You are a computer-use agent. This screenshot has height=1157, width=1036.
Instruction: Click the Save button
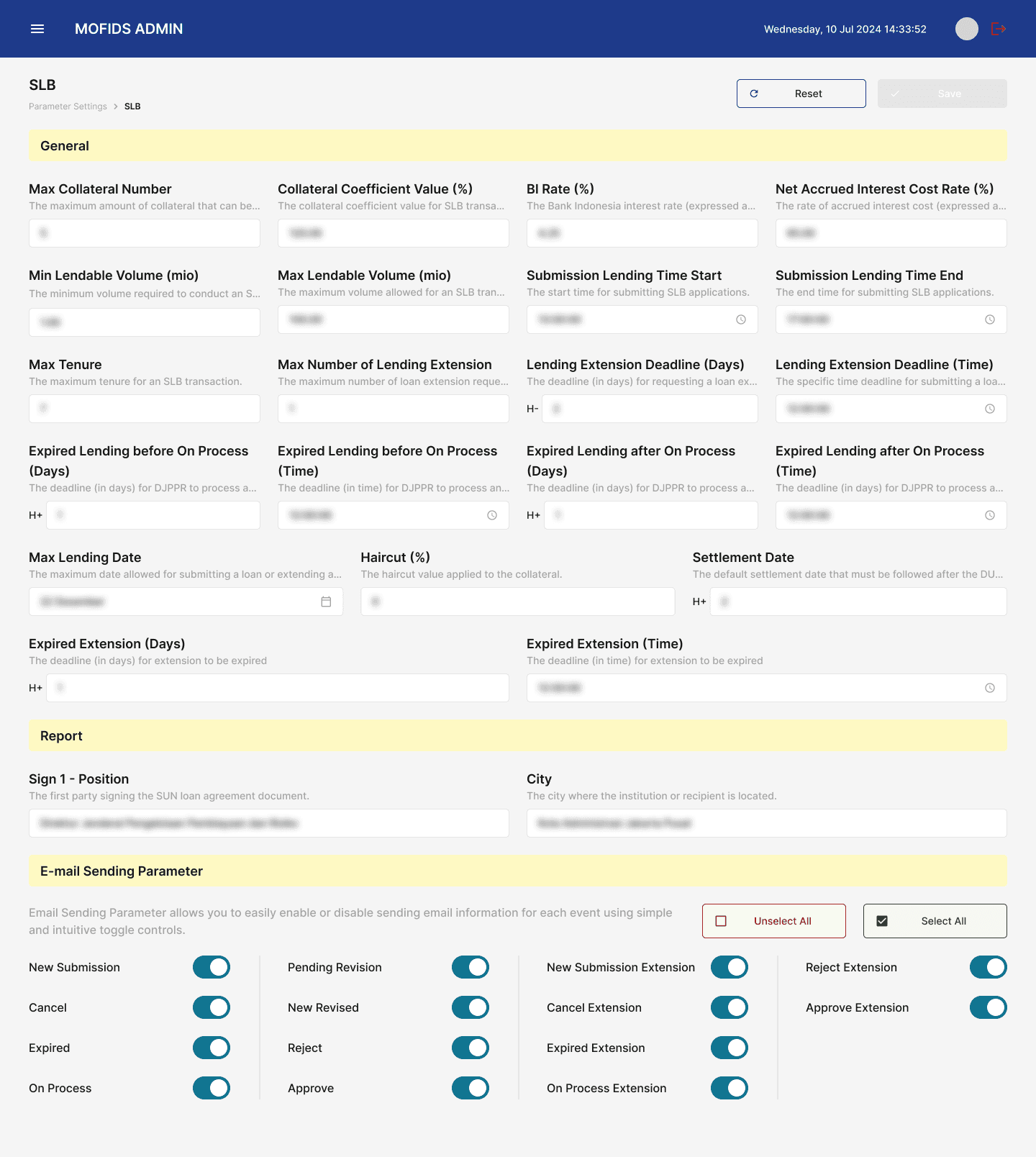point(942,94)
